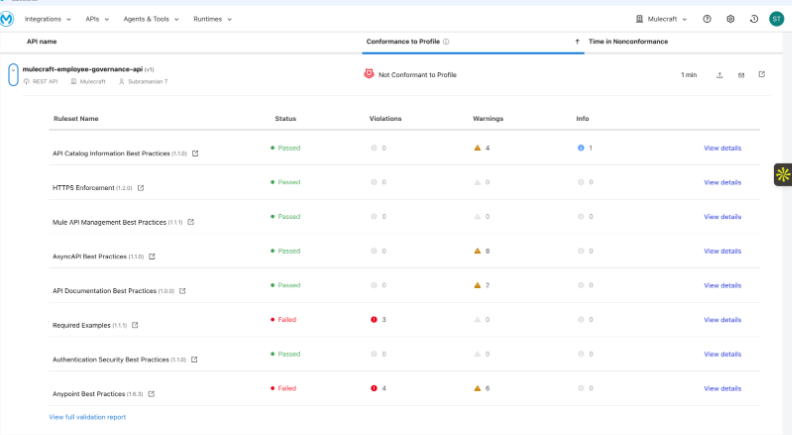This screenshot has width=792, height=435.
Task: Click the export icon in API row
Action: coord(720,75)
